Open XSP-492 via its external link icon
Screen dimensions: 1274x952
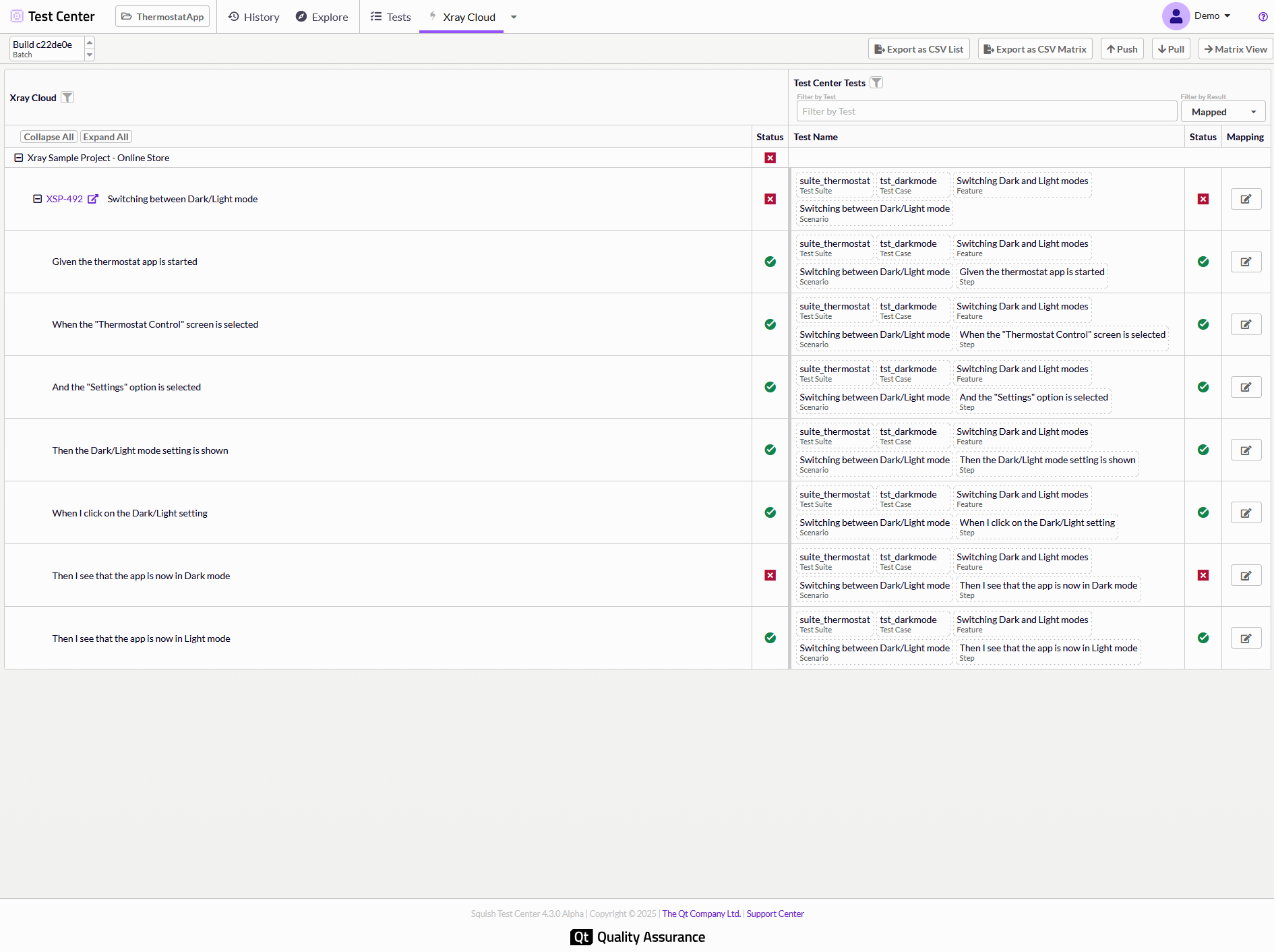(93, 198)
